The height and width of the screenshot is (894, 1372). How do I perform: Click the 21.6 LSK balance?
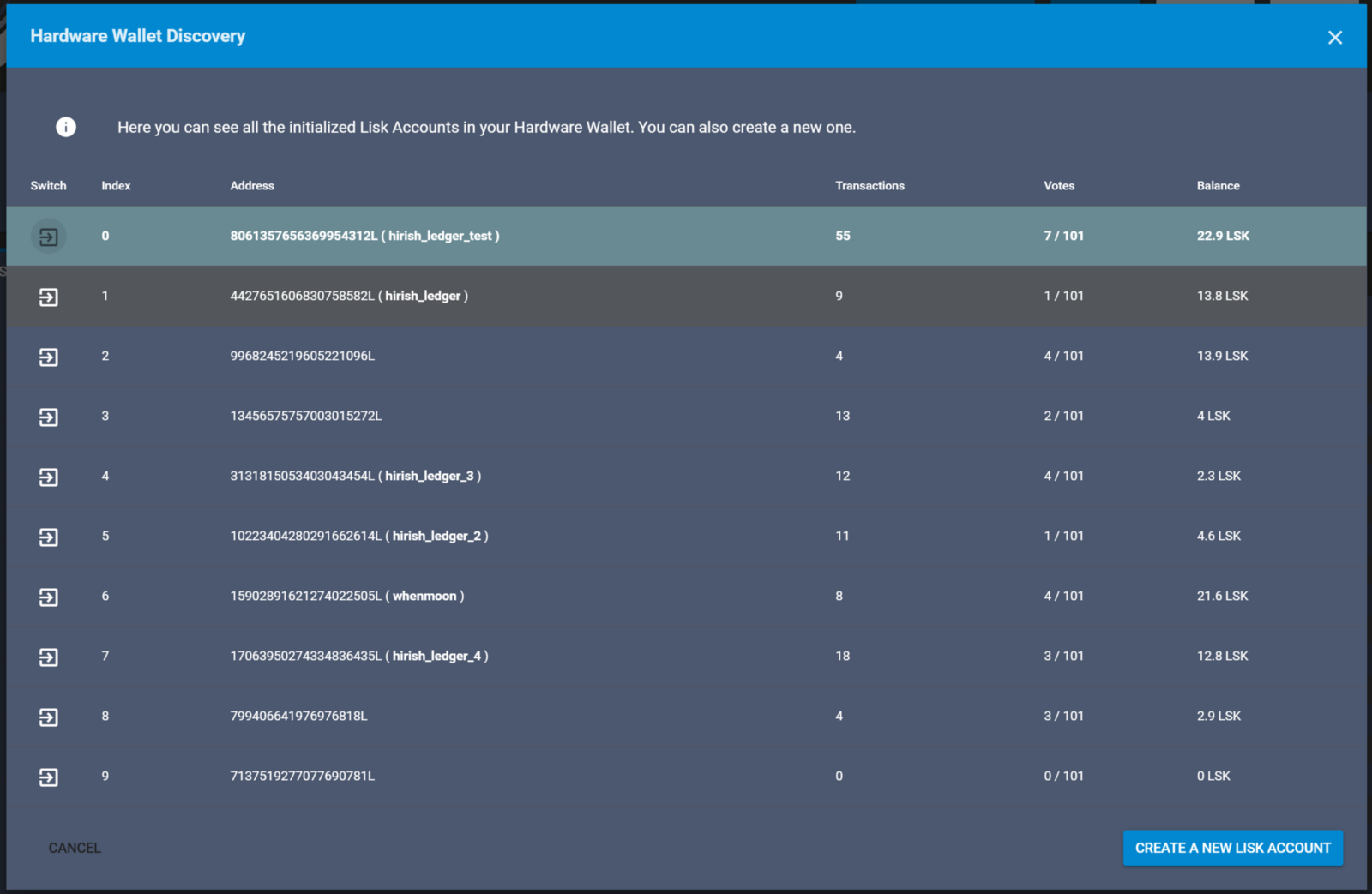(1222, 596)
